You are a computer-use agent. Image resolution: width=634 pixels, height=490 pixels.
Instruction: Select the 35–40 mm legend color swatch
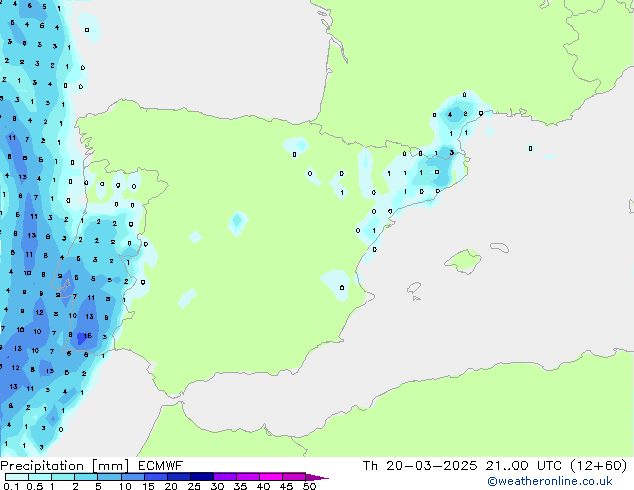coord(248,477)
